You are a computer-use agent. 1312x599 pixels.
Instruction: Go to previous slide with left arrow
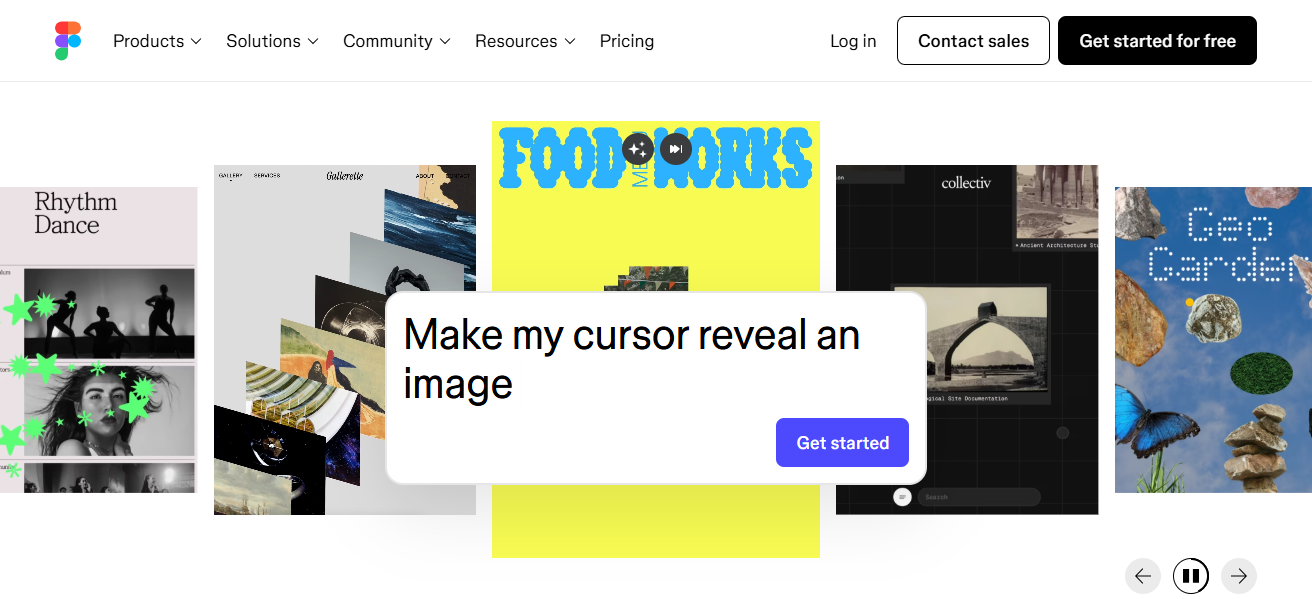(x=1143, y=576)
